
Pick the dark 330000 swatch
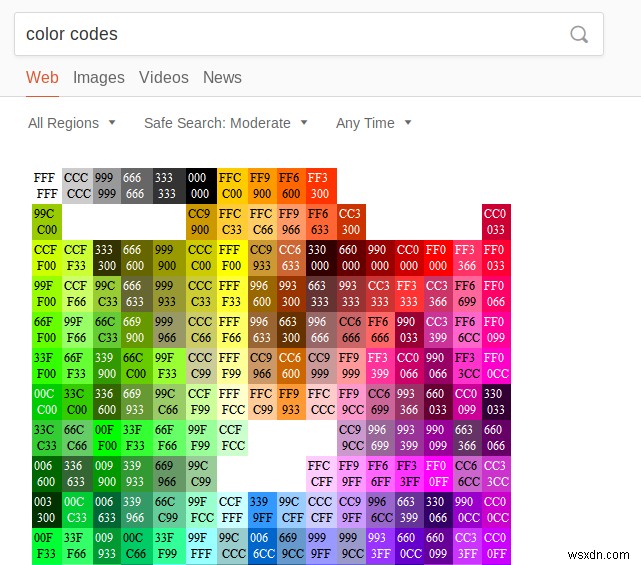[x=321, y=258]
